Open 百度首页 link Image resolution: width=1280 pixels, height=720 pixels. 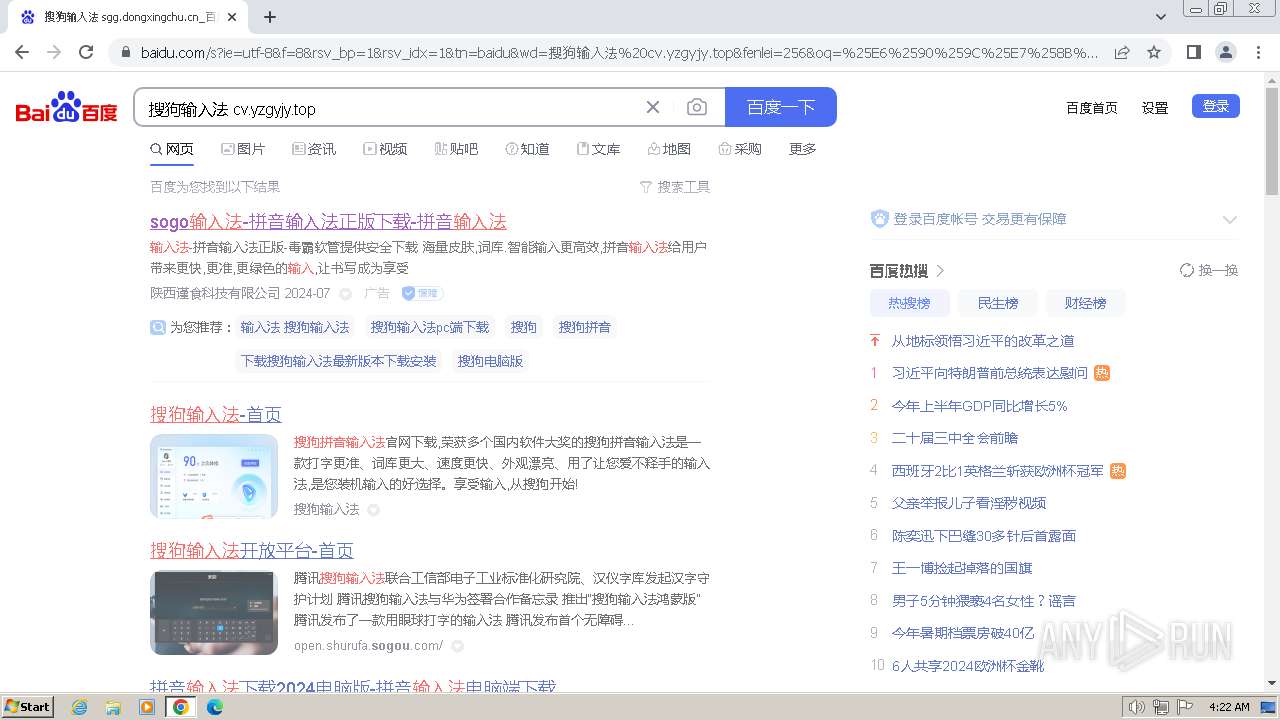pos(1092,108)
